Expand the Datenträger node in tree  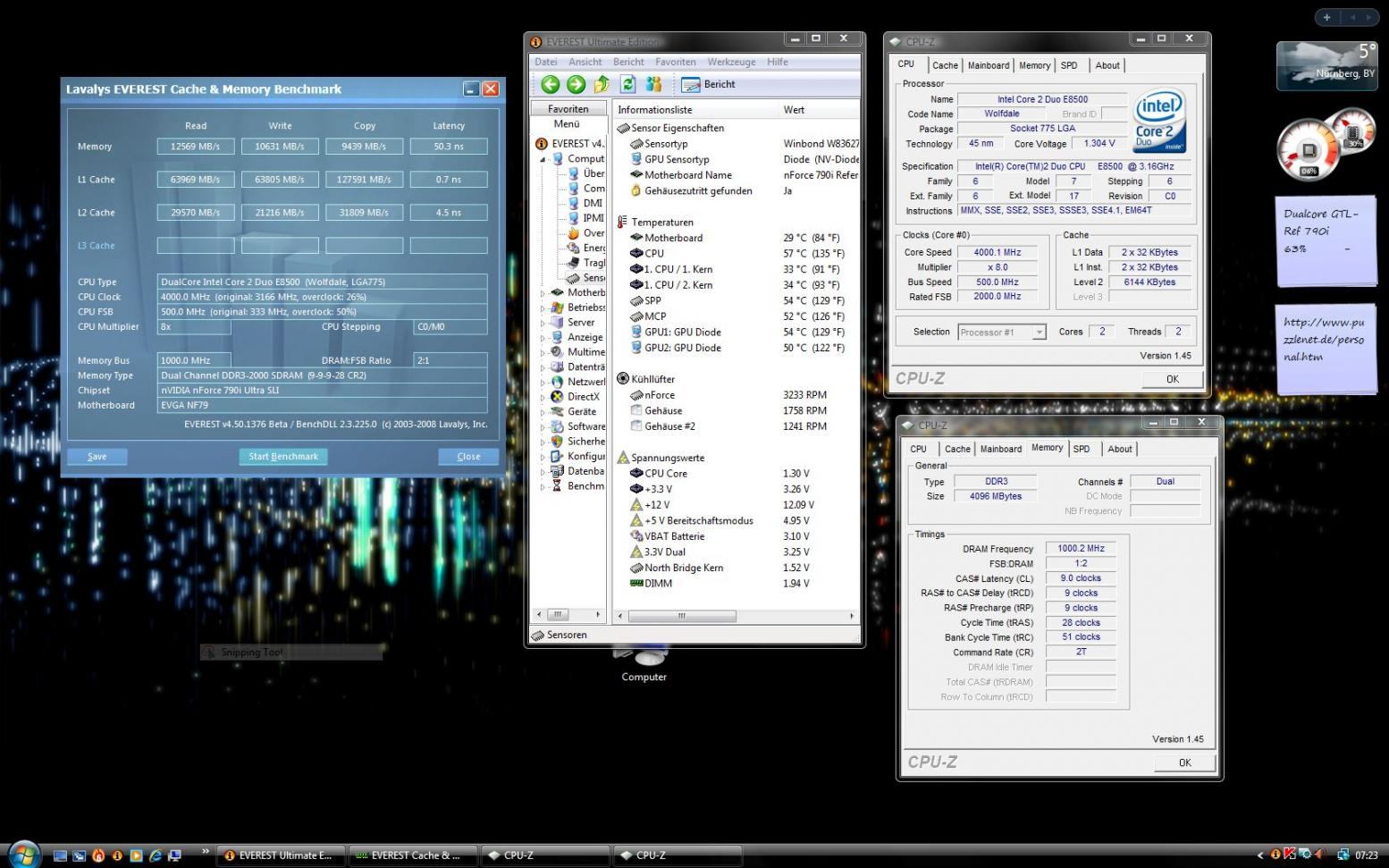tap(543, 367)
